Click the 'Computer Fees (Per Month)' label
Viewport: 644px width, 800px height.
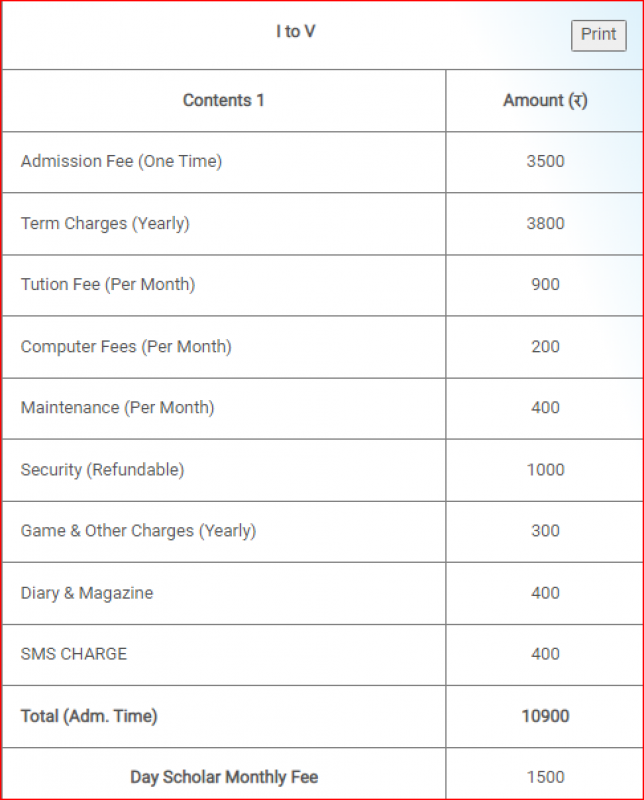(x=126, y=346)
